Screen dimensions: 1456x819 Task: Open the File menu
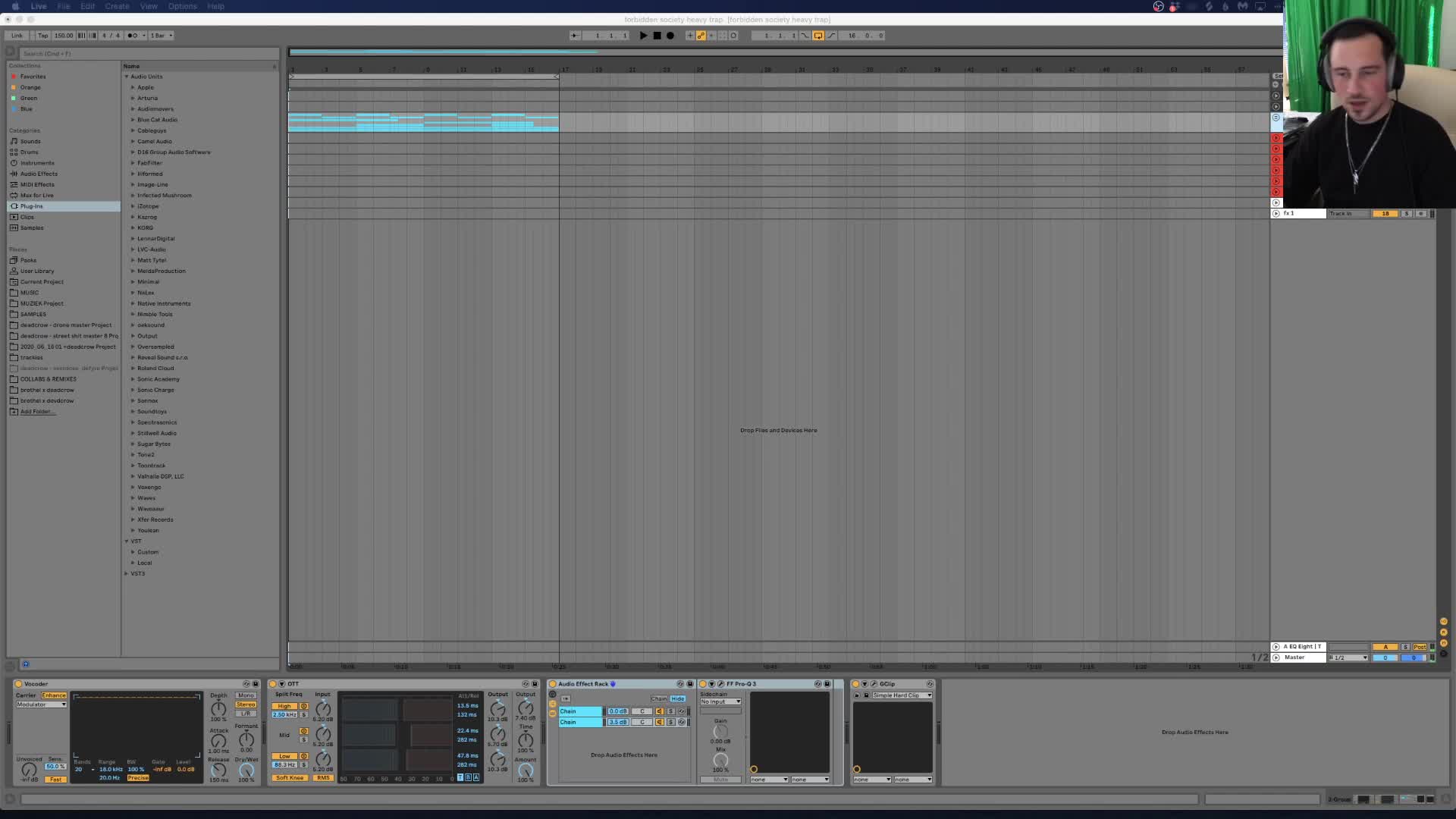click(x=64, y=6)
